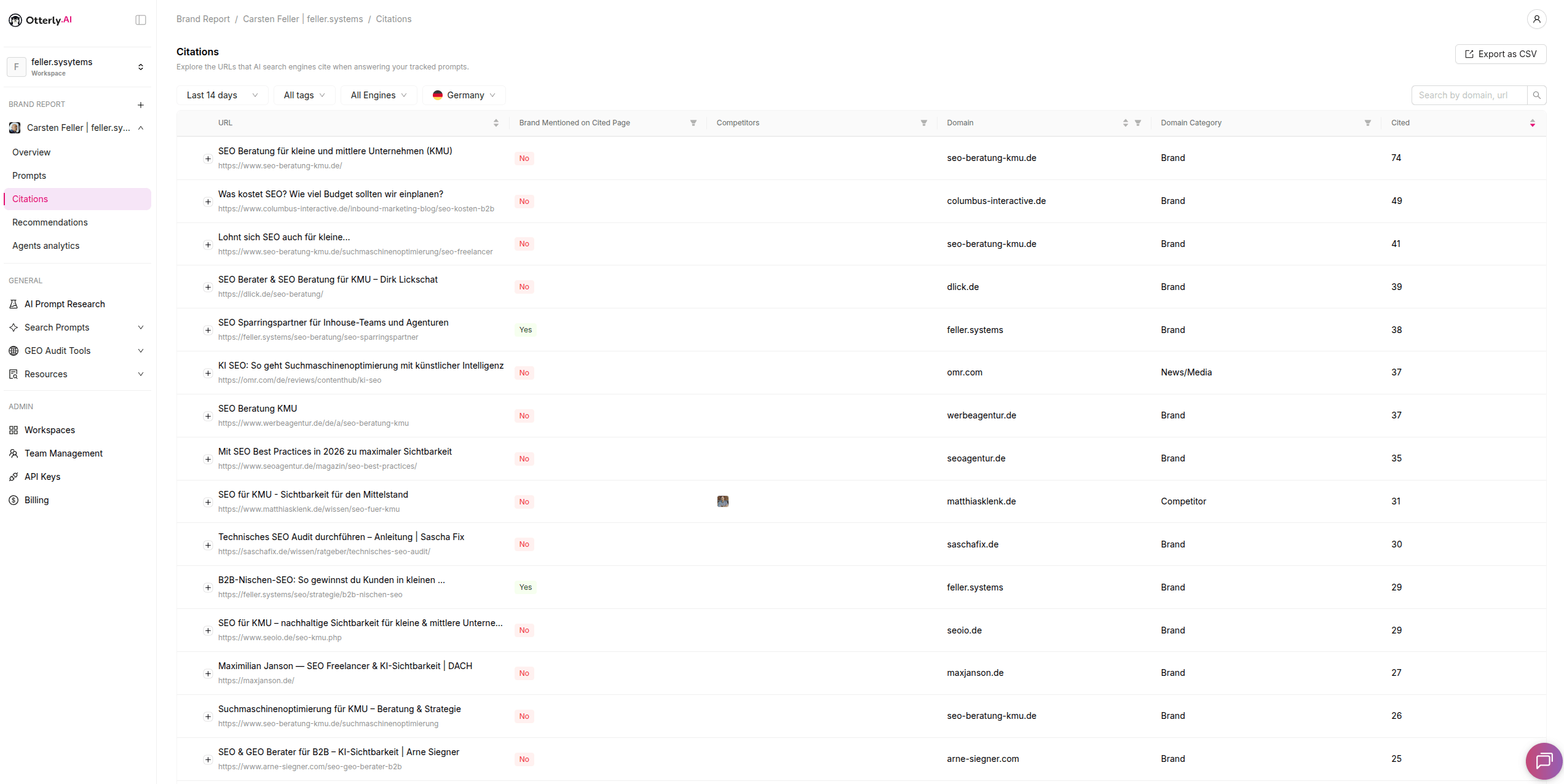
Task: Click the cited count 74
Action: [x=1396, y=158]
